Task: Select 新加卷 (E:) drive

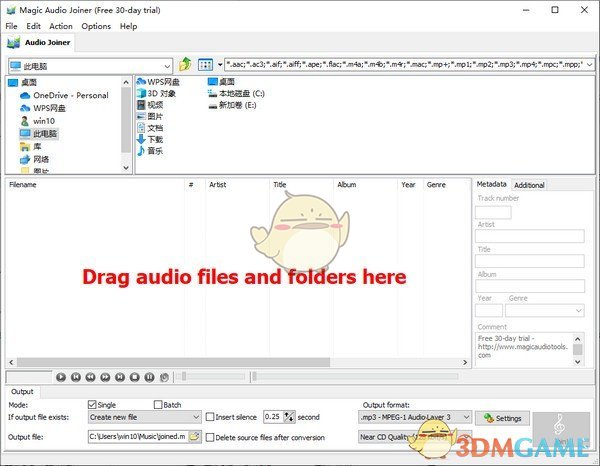Action: (232, 105)
